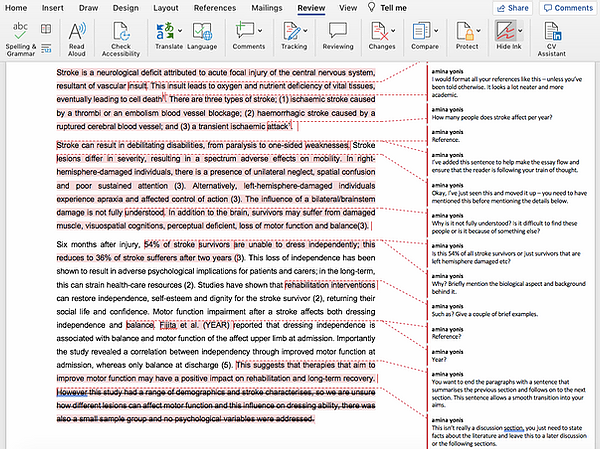Click the ribbon Comments icon
Viewport: 600px width, 449px height.
pyautogui.click(x=245, y=31)
